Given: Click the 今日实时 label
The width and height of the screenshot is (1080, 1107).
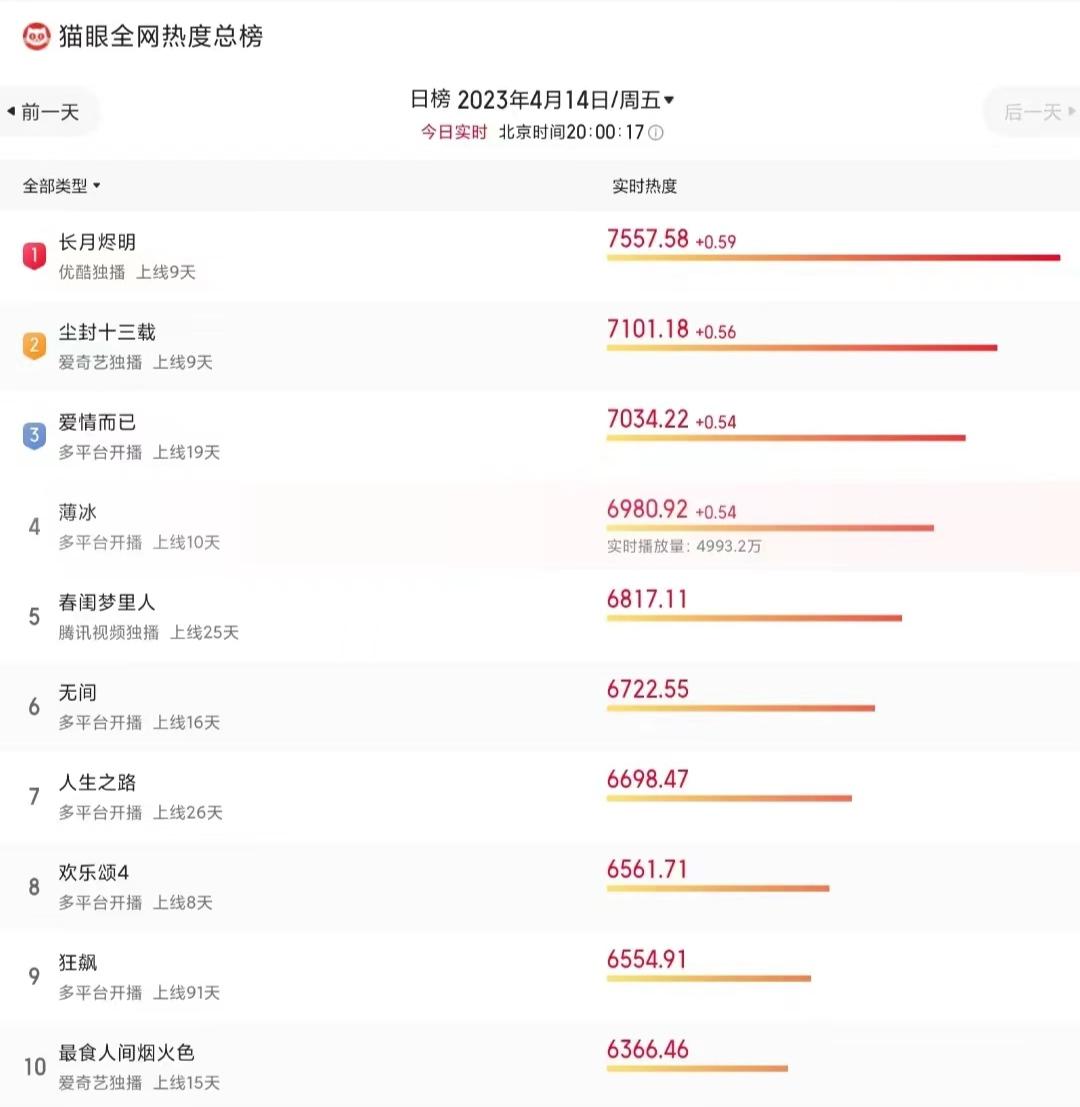Looking at the screenshot, I should point(454,132).
